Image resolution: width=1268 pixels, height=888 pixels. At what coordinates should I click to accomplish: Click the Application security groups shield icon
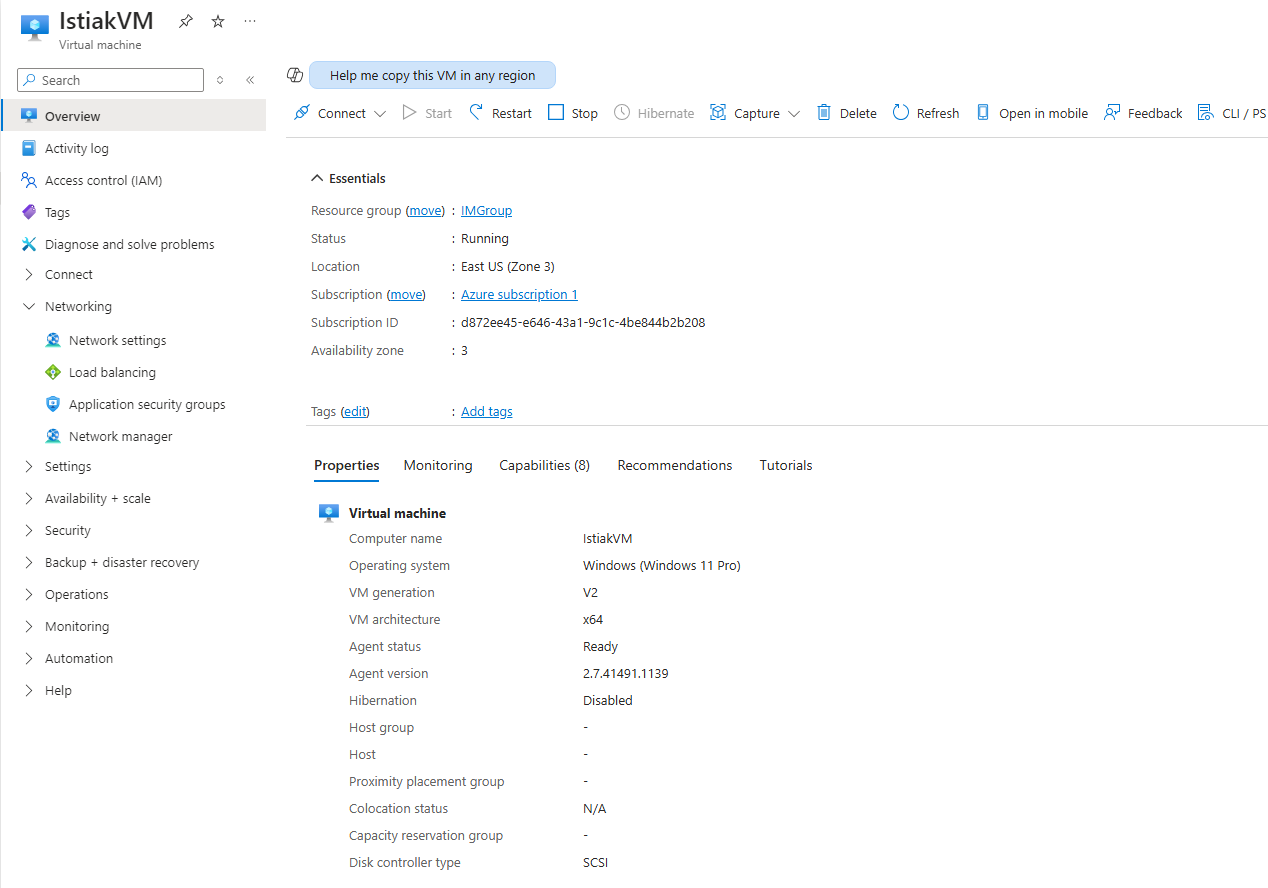pyautogui.click(x=53, y=404)
